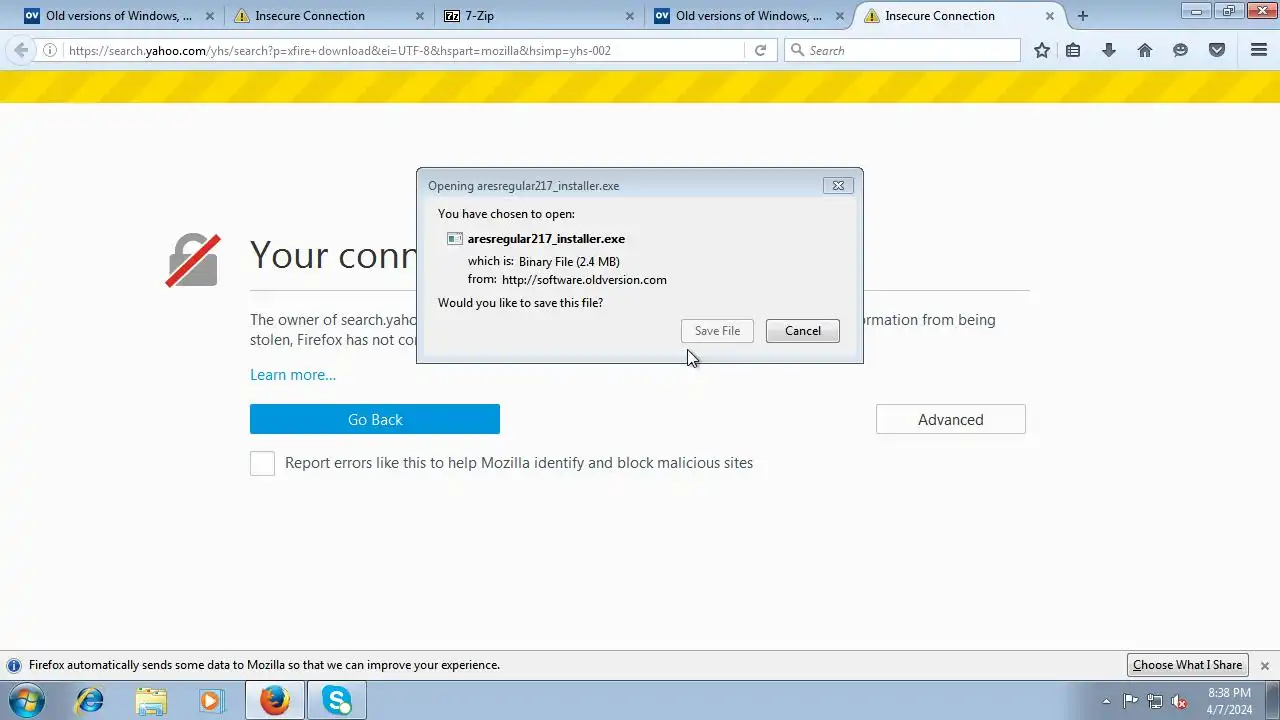Click the browser back arrow button
This screenshot has width=1280, height=720.
(21, 50)
